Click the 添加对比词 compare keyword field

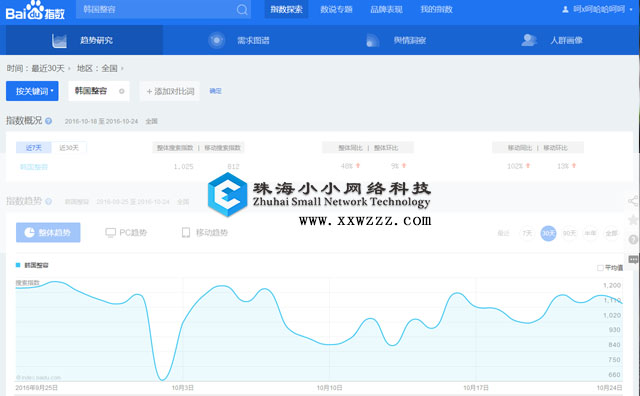[170, 91]
